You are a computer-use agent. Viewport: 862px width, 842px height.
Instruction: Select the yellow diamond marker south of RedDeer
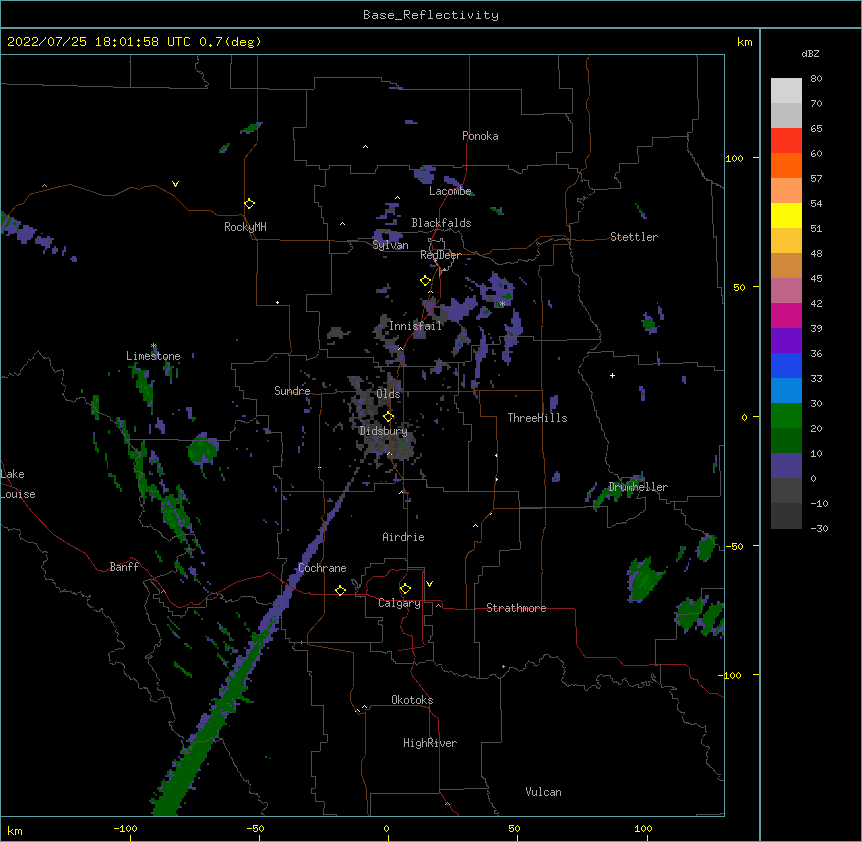[x=426, y=281]
